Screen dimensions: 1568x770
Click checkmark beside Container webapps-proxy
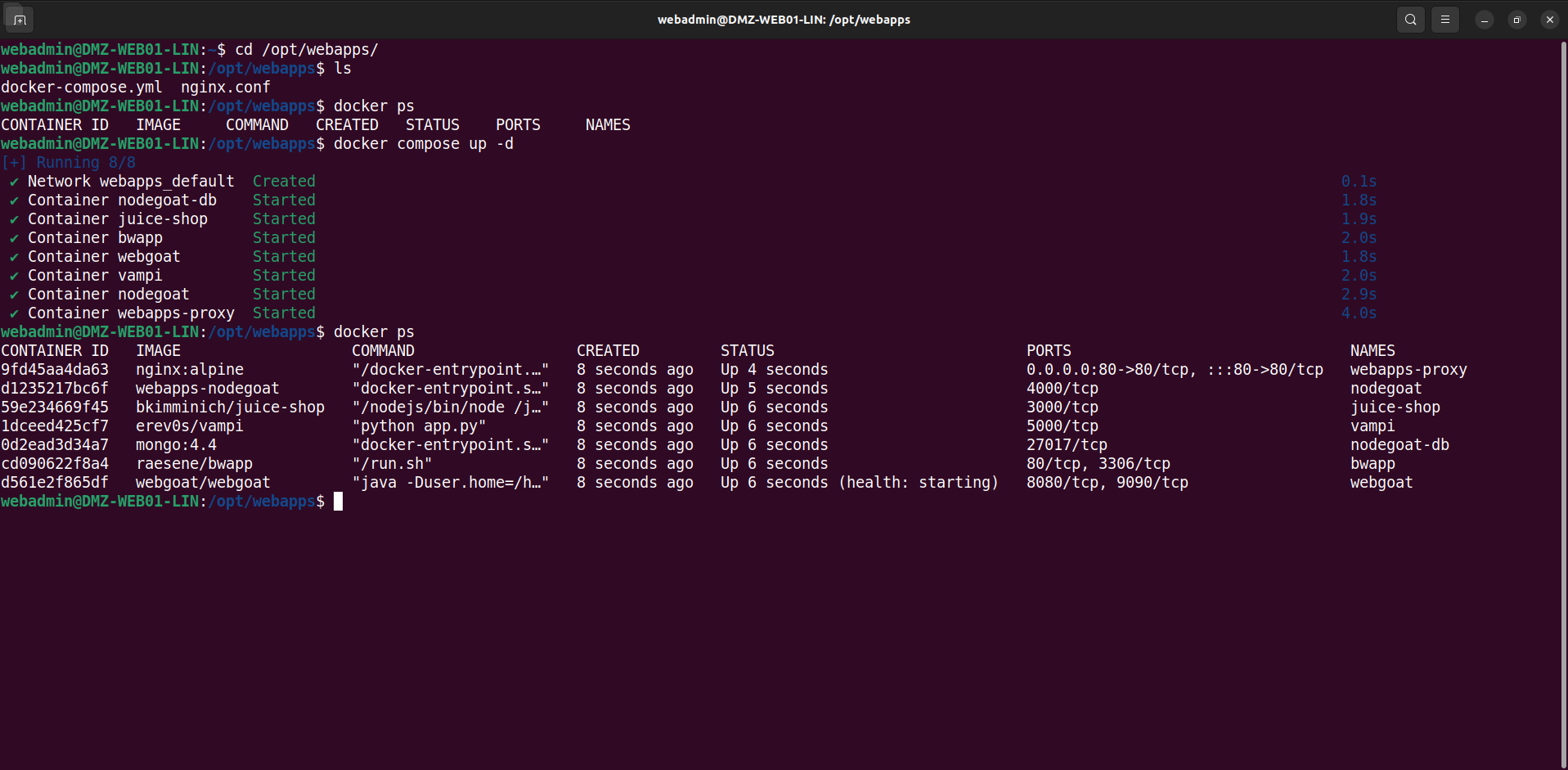(x=14, y=313)
